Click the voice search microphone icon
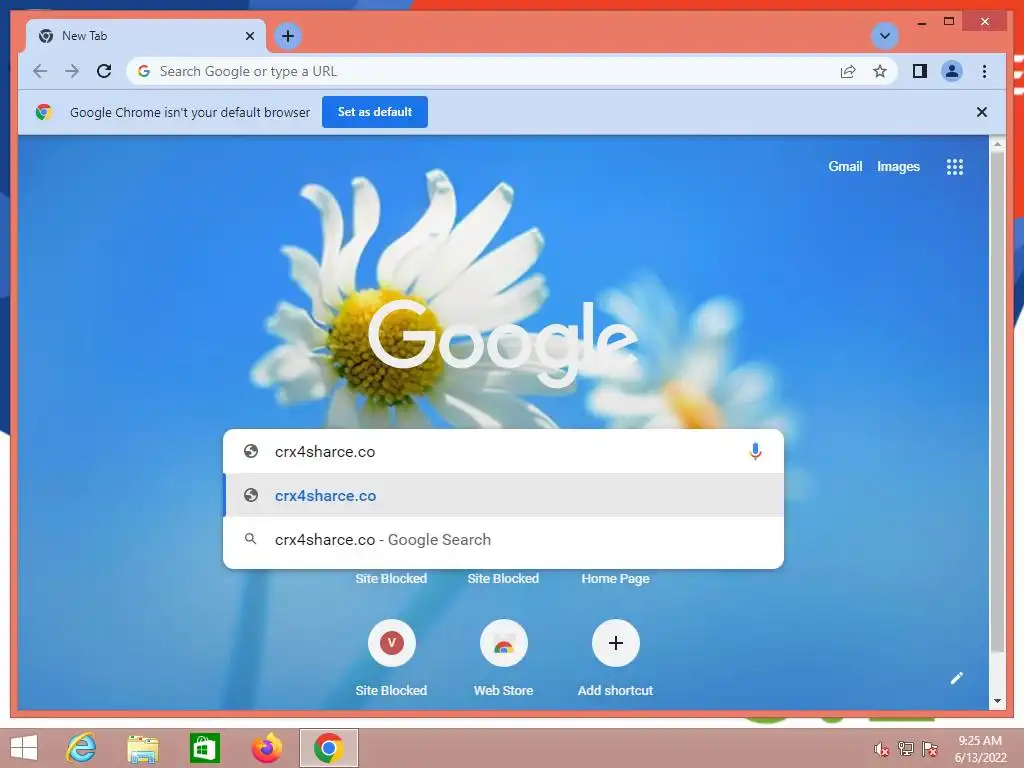 coord(755,451)
